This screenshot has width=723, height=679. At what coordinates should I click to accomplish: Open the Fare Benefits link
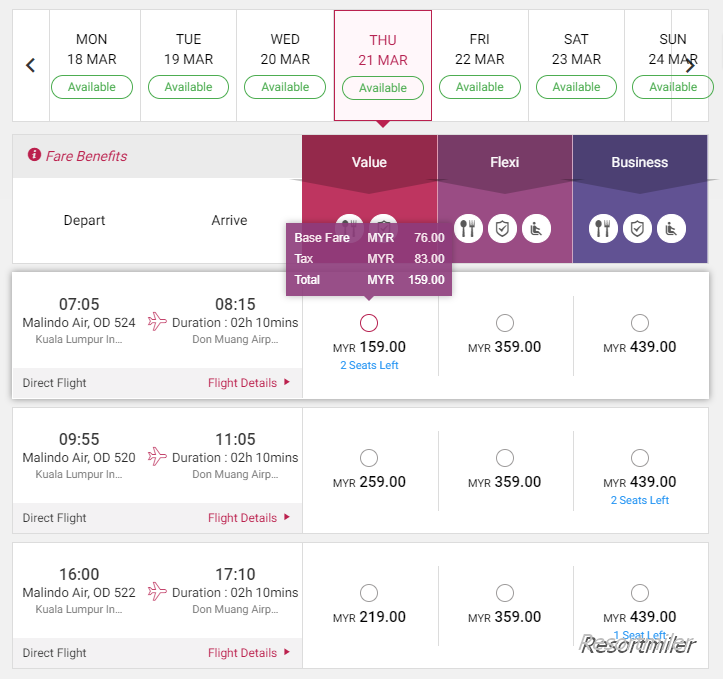click(86, 156)
